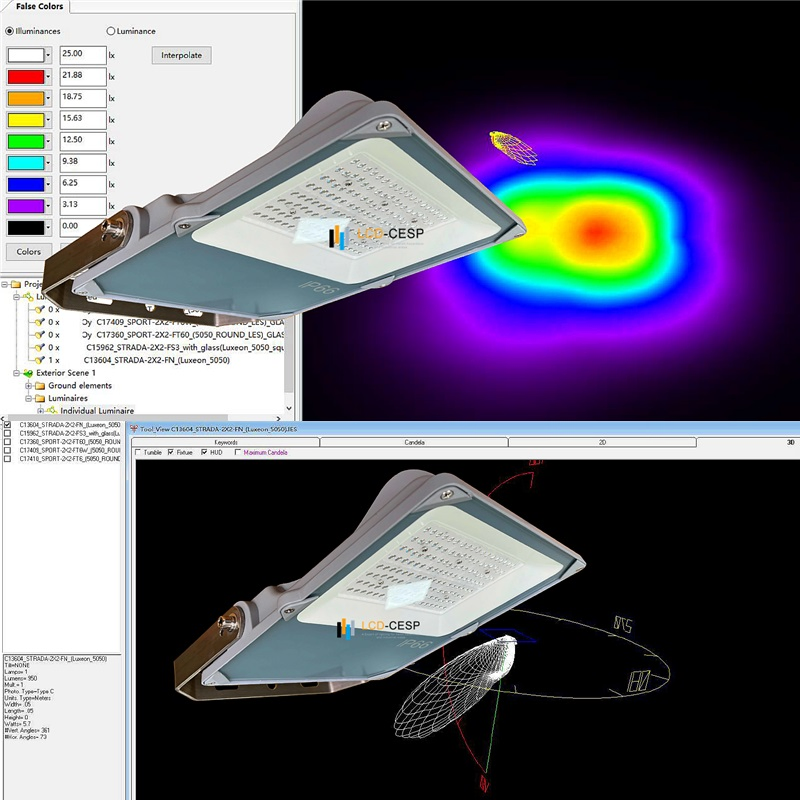The image size is (800, 800).
Task: Select the Illuminances radio button
Action: 11,32
